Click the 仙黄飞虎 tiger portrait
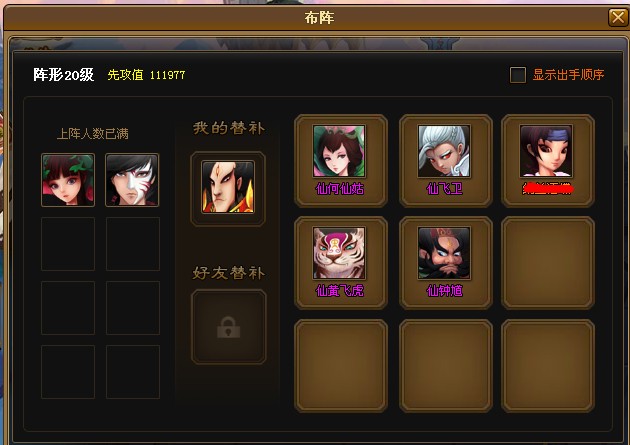630x445 pixels. point(339,253)
